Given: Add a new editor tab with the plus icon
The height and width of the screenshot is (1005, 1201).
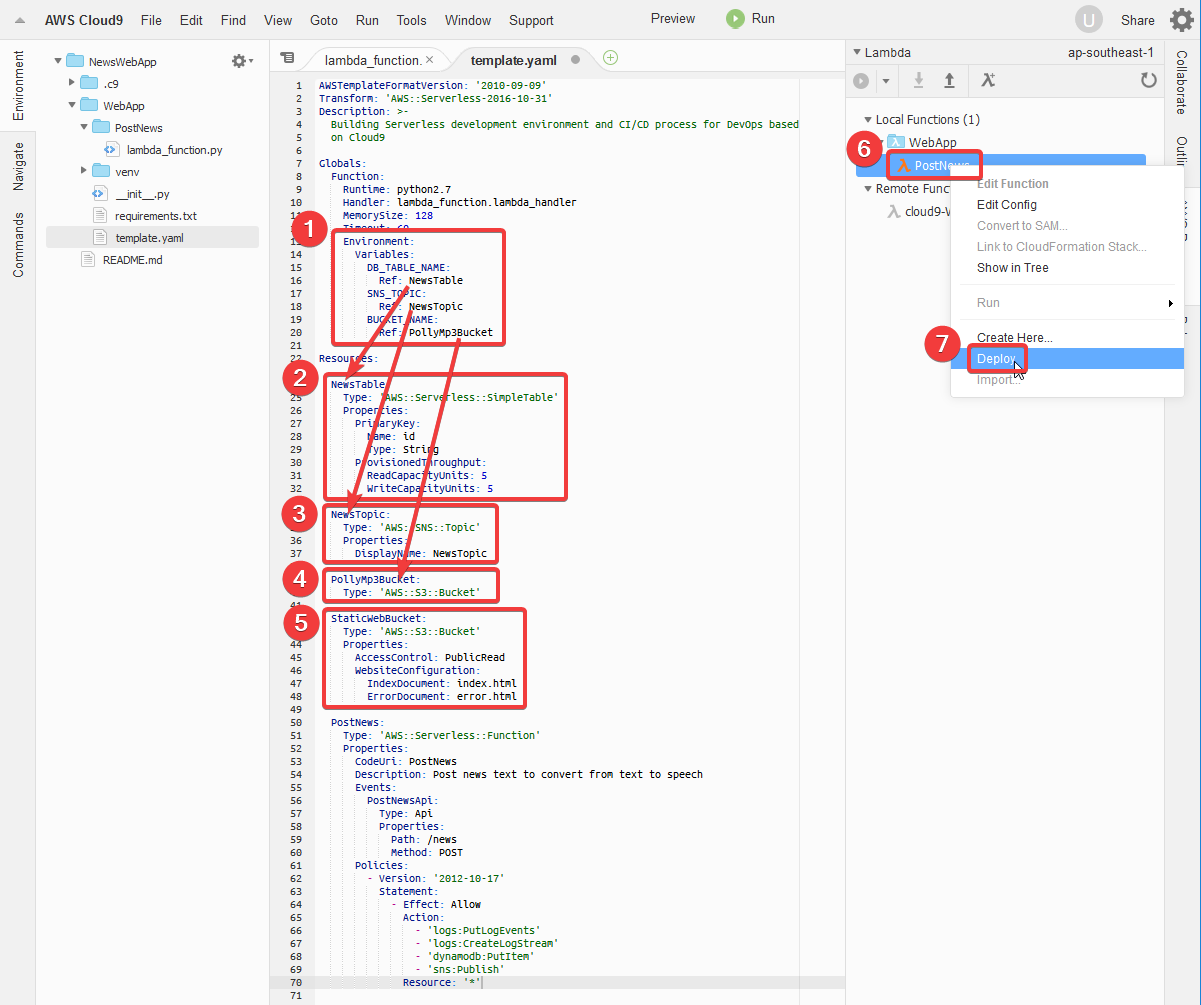Looking at the screenshot, I should pos(610,58).
